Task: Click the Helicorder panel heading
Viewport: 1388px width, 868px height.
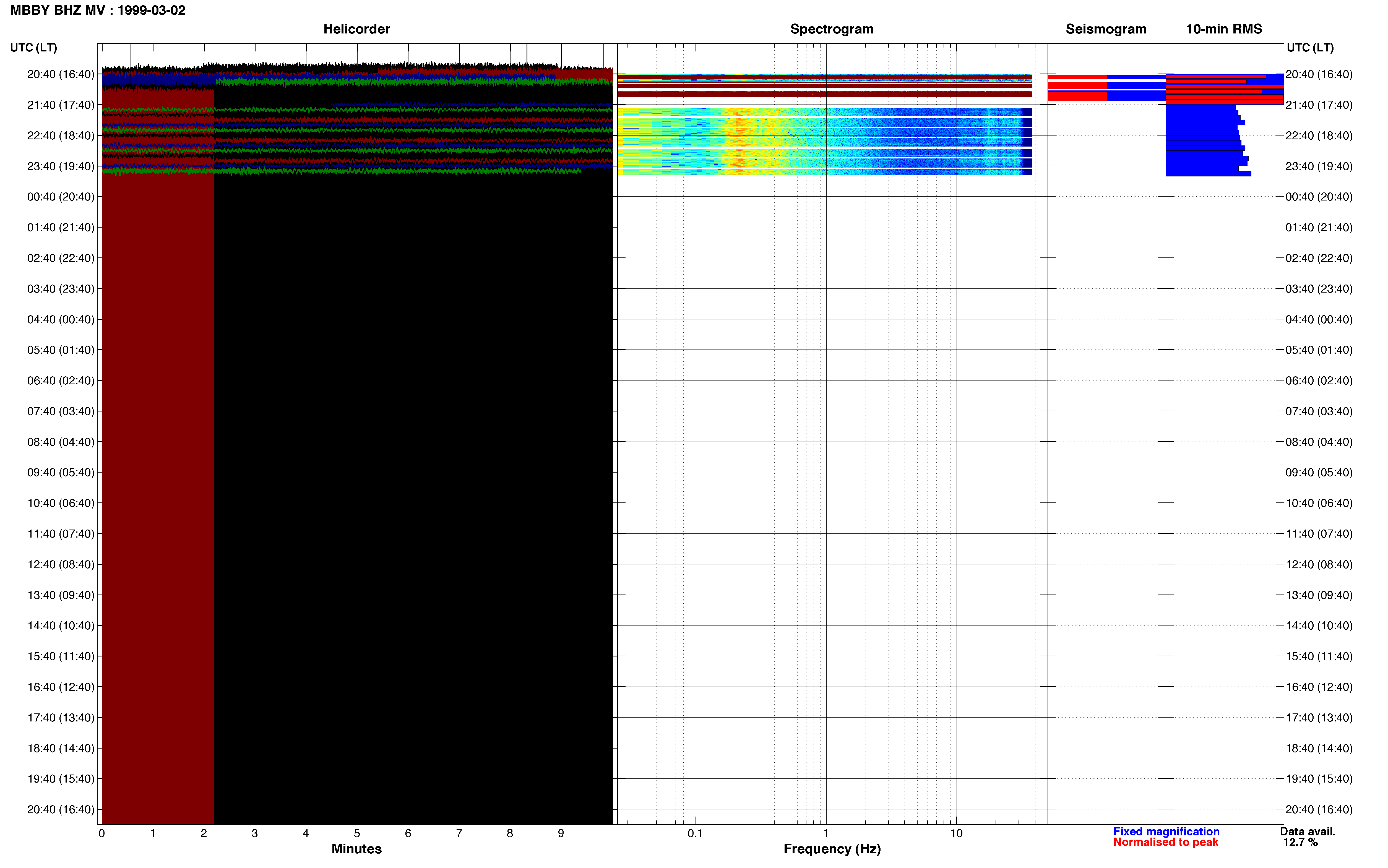Action: (x=356, y=29)
